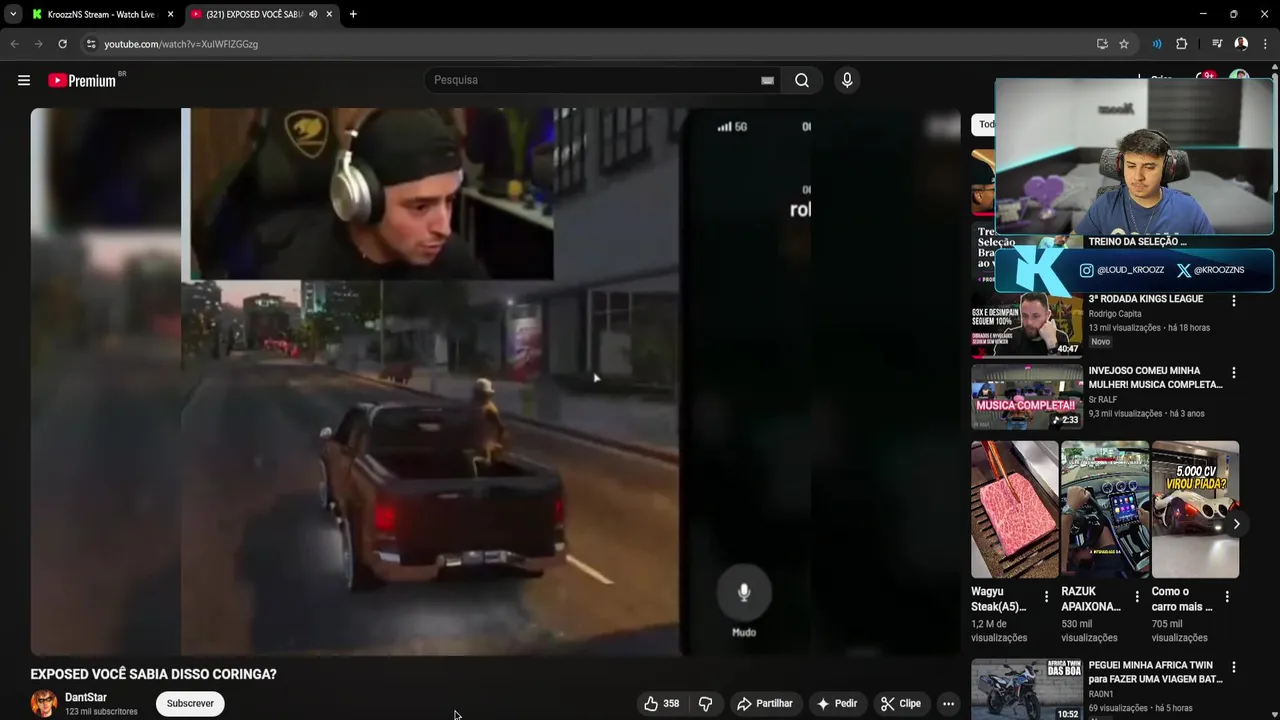
Task: Start voice search with the microphone
Action: pyautogui.click(x=847, y=80)
